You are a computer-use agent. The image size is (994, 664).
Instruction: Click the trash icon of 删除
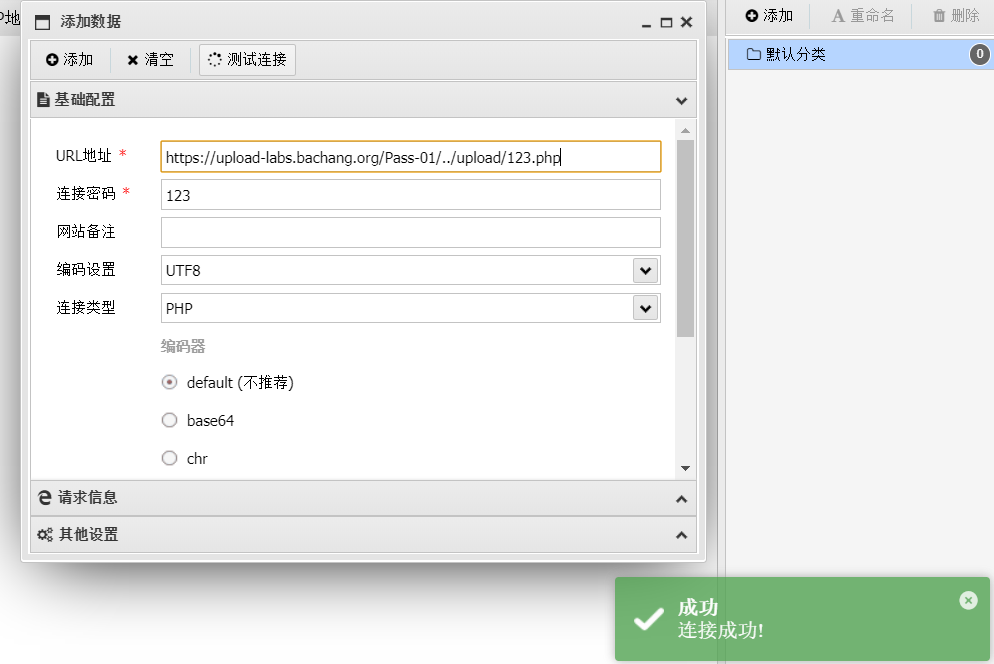(x=939, y=15)
